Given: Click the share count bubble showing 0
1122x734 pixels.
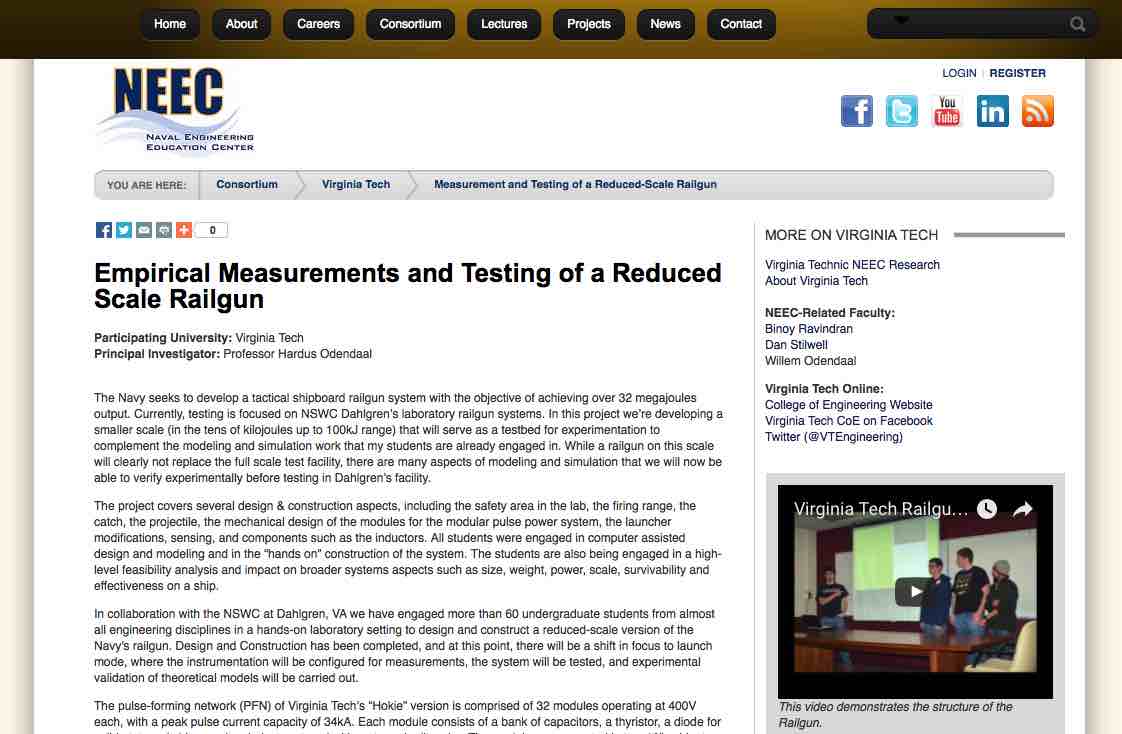Looking at the screenshot, I should point(212,230).
